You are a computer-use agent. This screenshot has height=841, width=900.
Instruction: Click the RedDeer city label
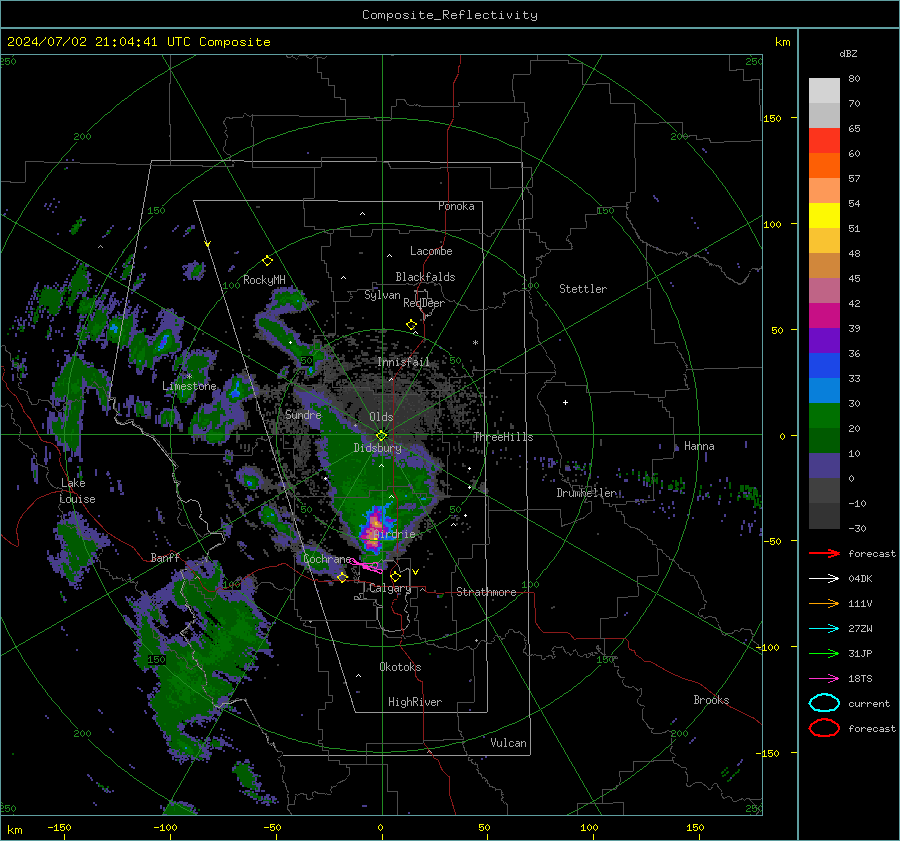coord(424,303)
